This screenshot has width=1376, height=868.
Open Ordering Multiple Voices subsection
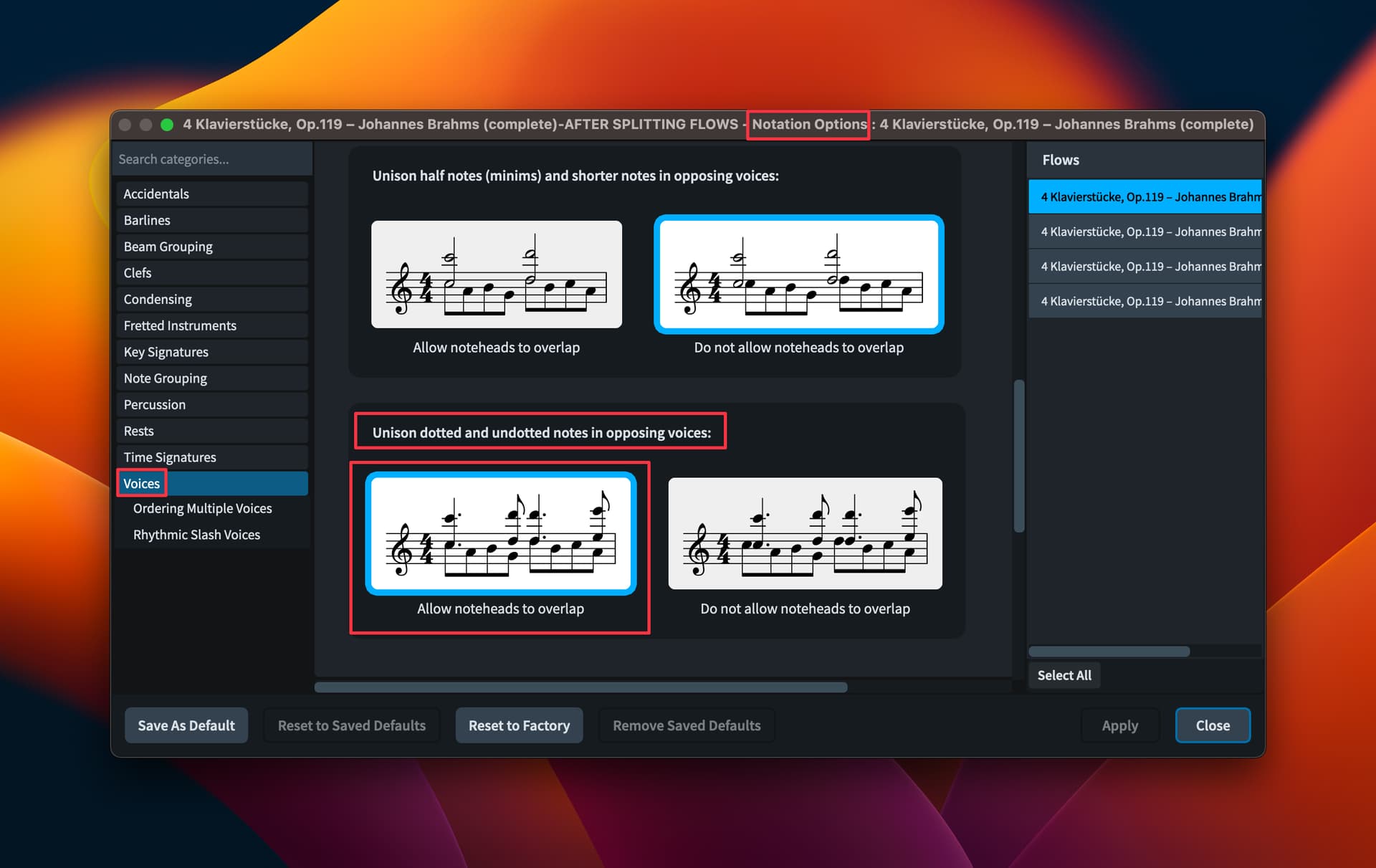202,508
